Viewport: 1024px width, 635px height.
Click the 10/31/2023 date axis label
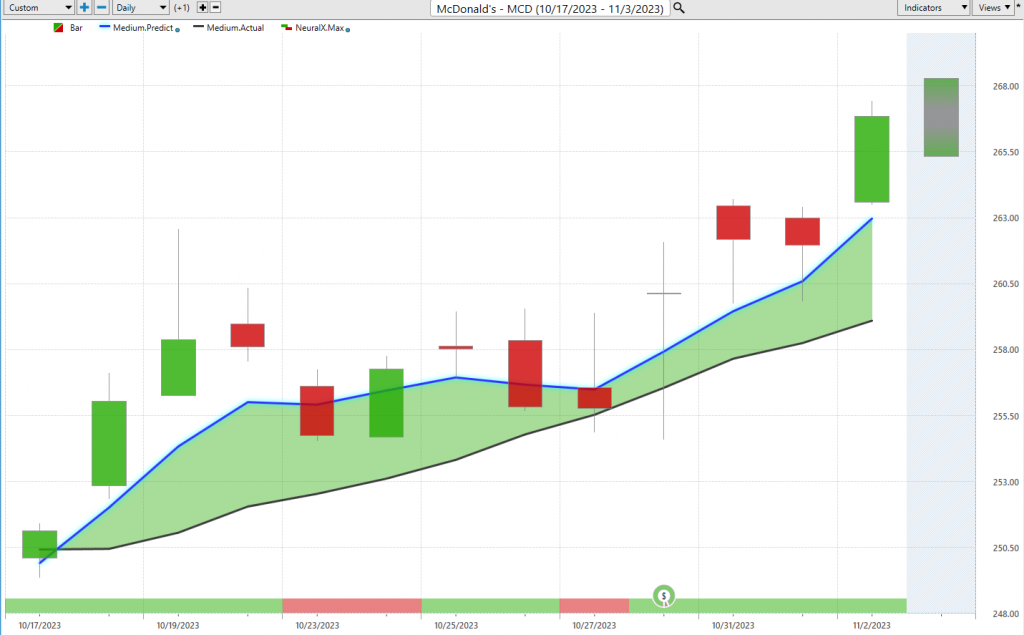(x=733, y=626)
